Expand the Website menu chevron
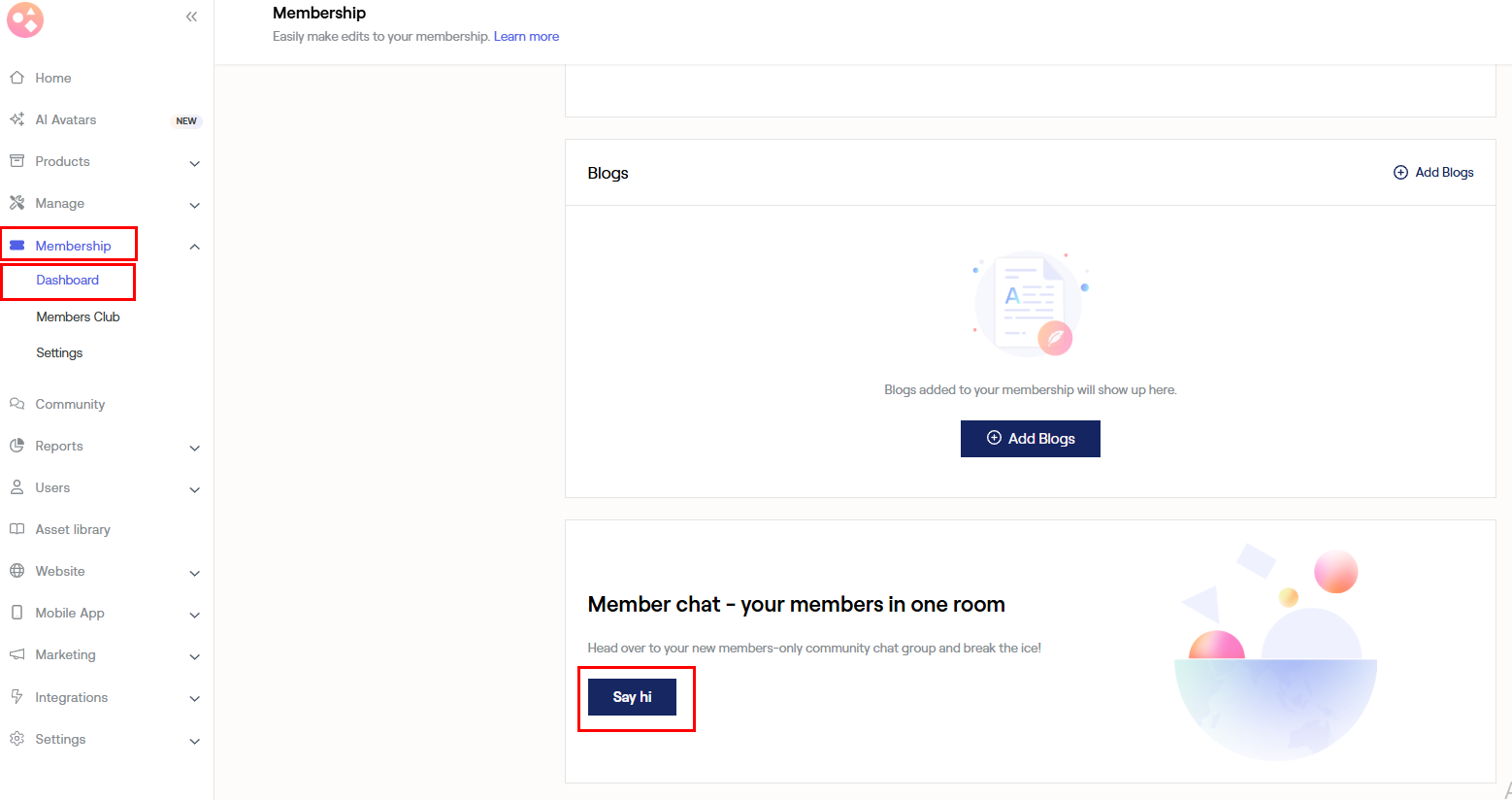Viewport: 1512px width, 800px height. tap(194, 573)
